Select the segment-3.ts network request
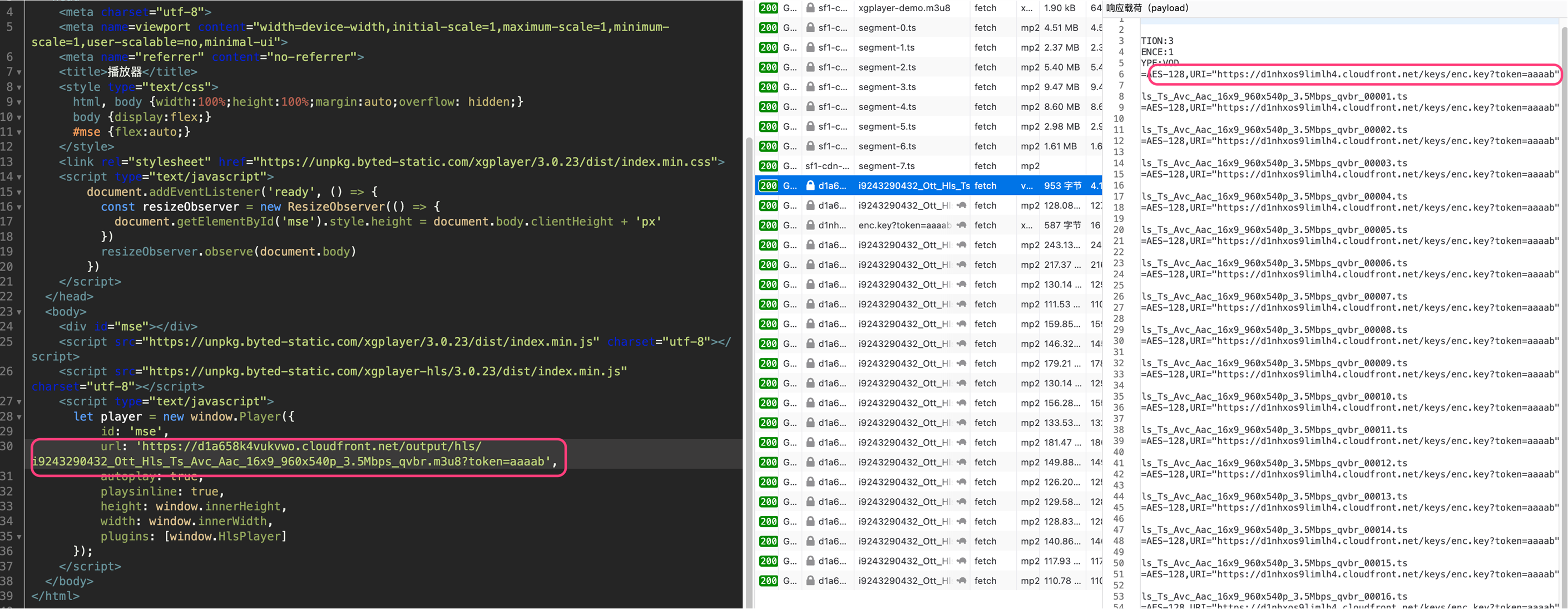The image size is (1568, 609). click(x=887, y=87)
